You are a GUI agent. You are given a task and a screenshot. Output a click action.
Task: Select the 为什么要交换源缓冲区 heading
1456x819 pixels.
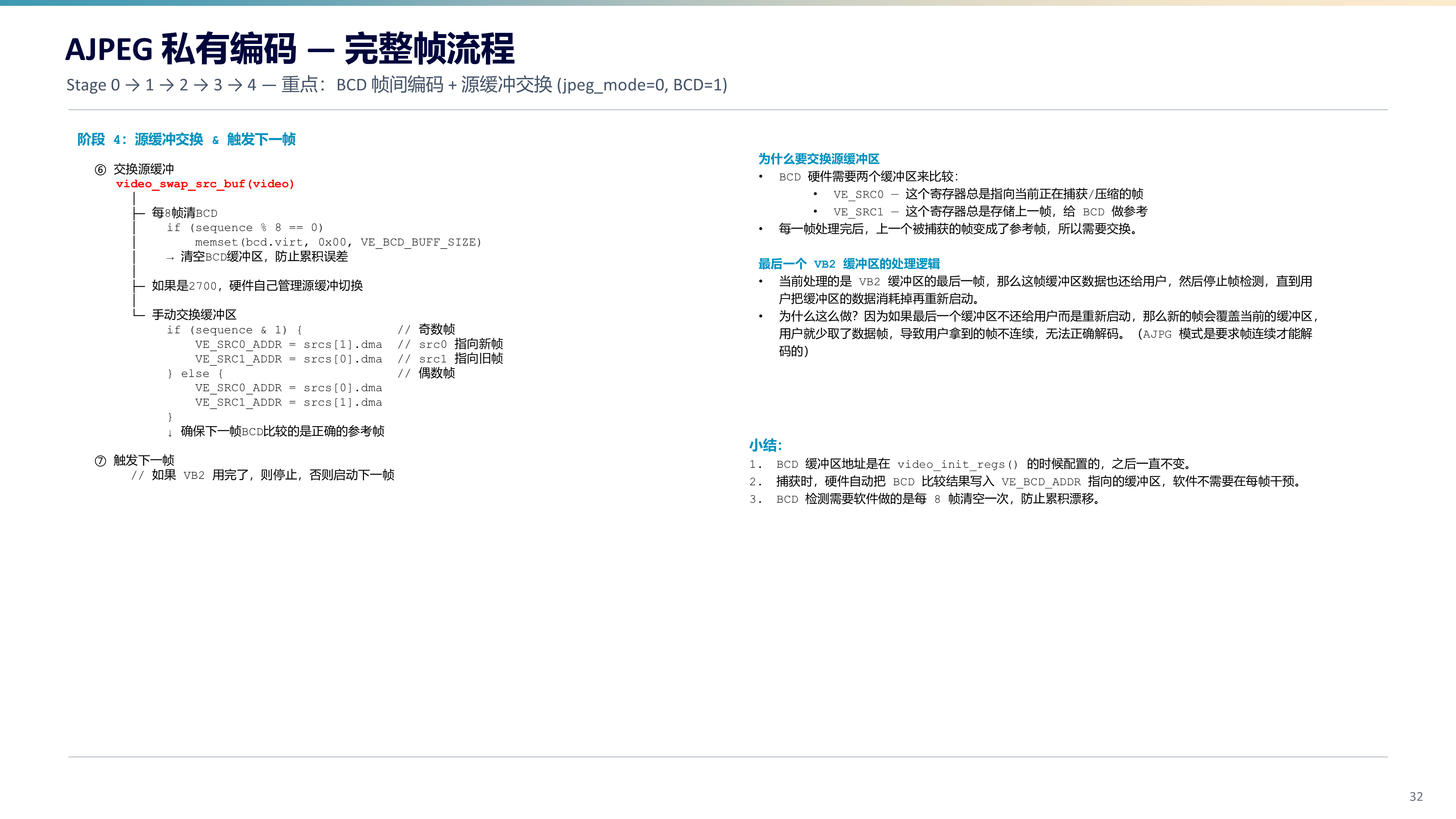[818, 159]
